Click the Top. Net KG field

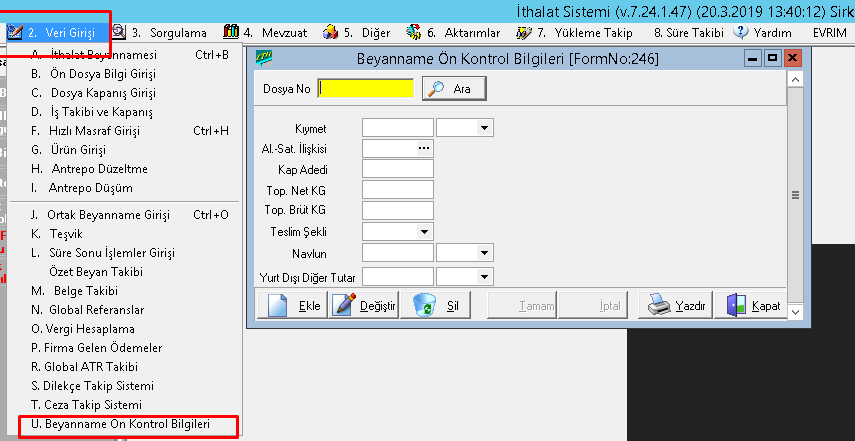click(398, 190)
